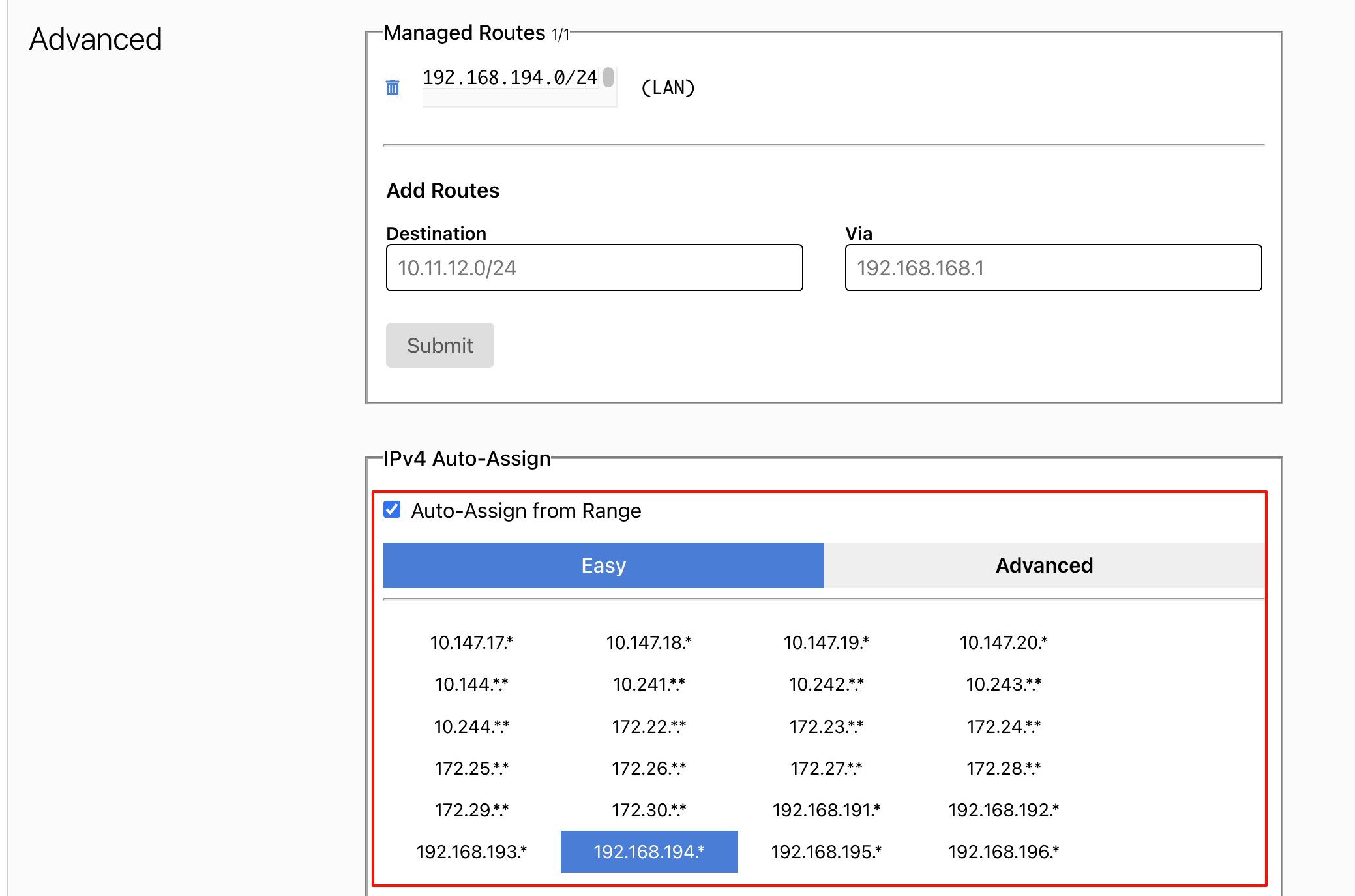Screen dimensions: 1355x896
Task: Pick the 172.27.*.* range
Action: (826, 768)
